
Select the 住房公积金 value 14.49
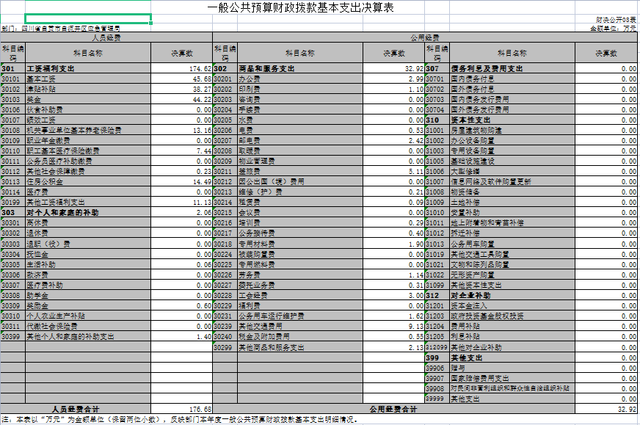tap(187, 181)
